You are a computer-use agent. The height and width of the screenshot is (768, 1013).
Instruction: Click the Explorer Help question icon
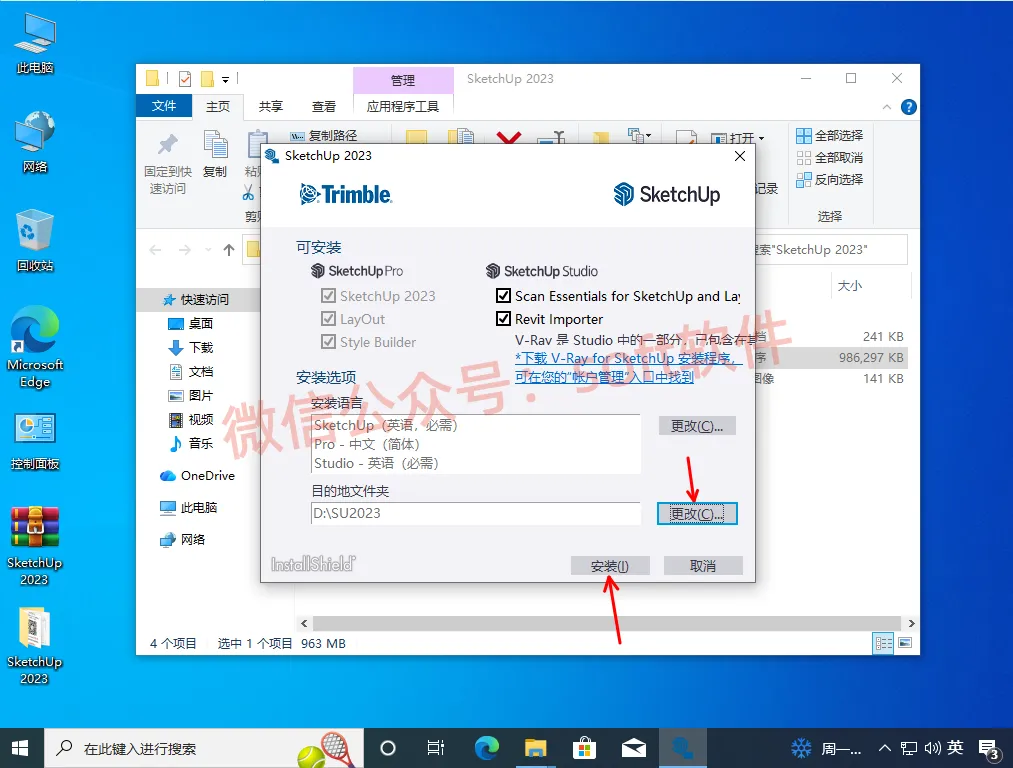pyautogui.click(x=908, y=107)
